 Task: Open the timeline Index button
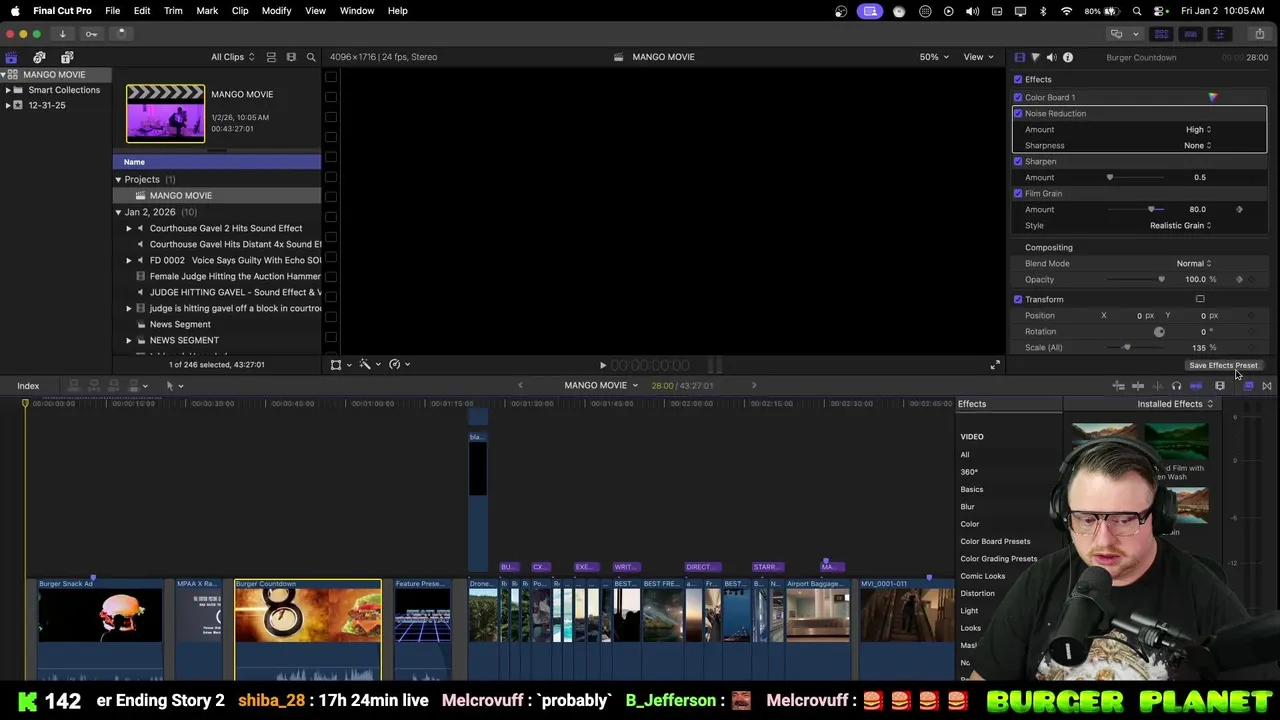click(28, 386)
